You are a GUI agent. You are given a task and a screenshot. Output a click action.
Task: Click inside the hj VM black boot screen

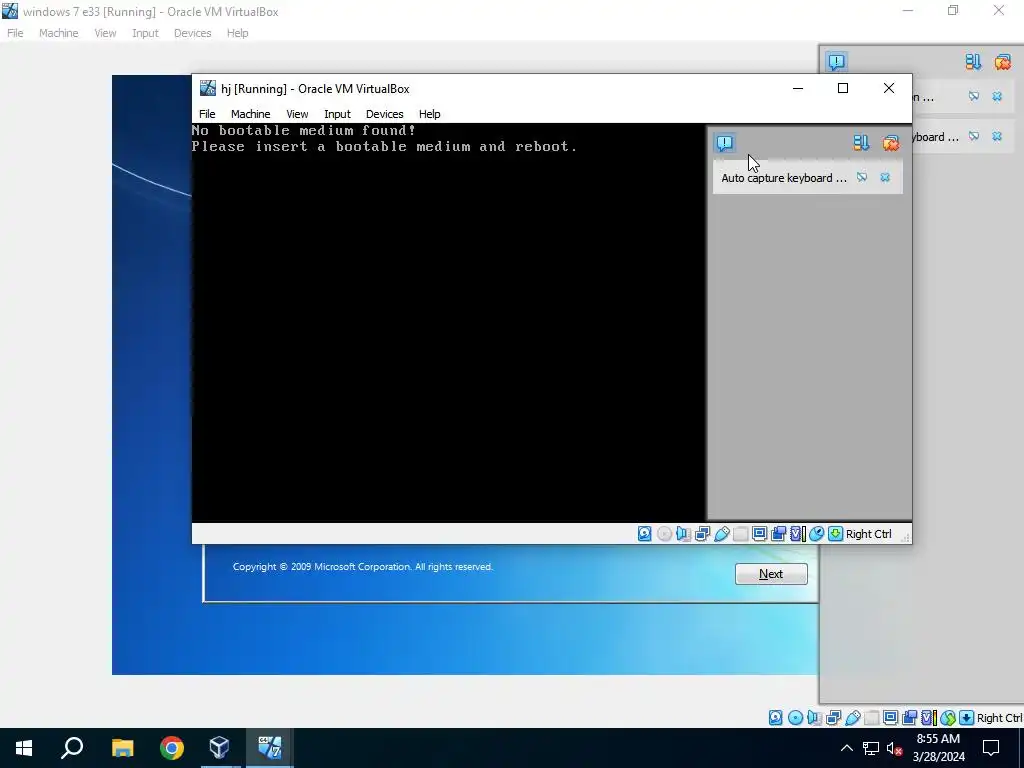click(x=448, y=322)
